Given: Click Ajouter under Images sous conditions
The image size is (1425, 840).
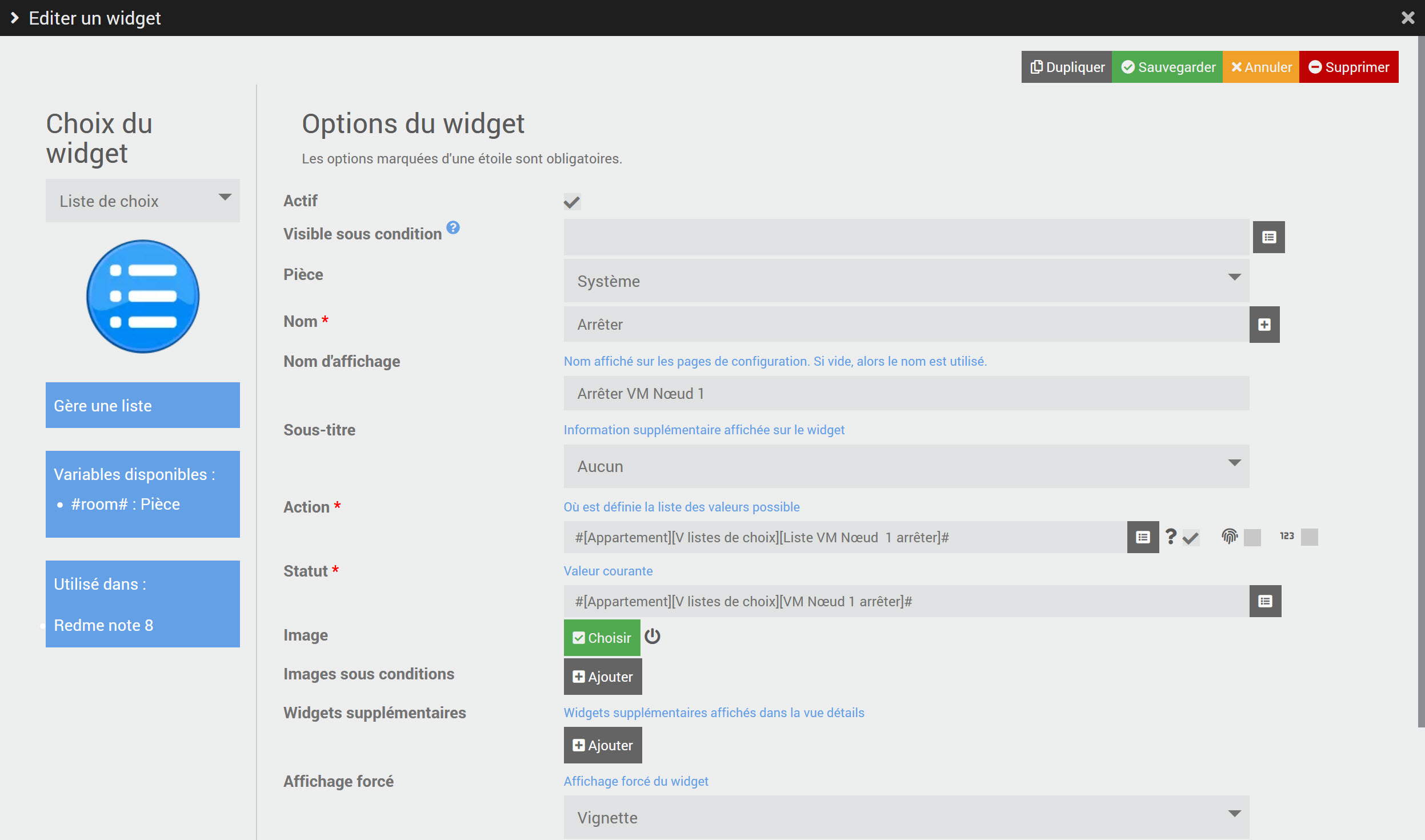Looking at the screenshot, I should tap(603, 677).
